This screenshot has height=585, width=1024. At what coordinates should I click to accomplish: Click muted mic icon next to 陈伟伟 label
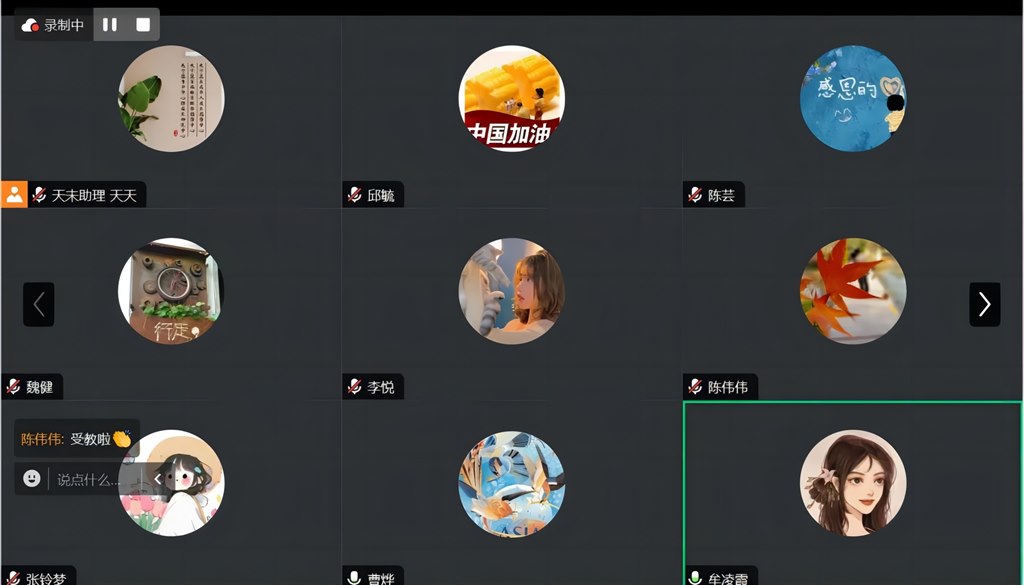click(696, 387)
